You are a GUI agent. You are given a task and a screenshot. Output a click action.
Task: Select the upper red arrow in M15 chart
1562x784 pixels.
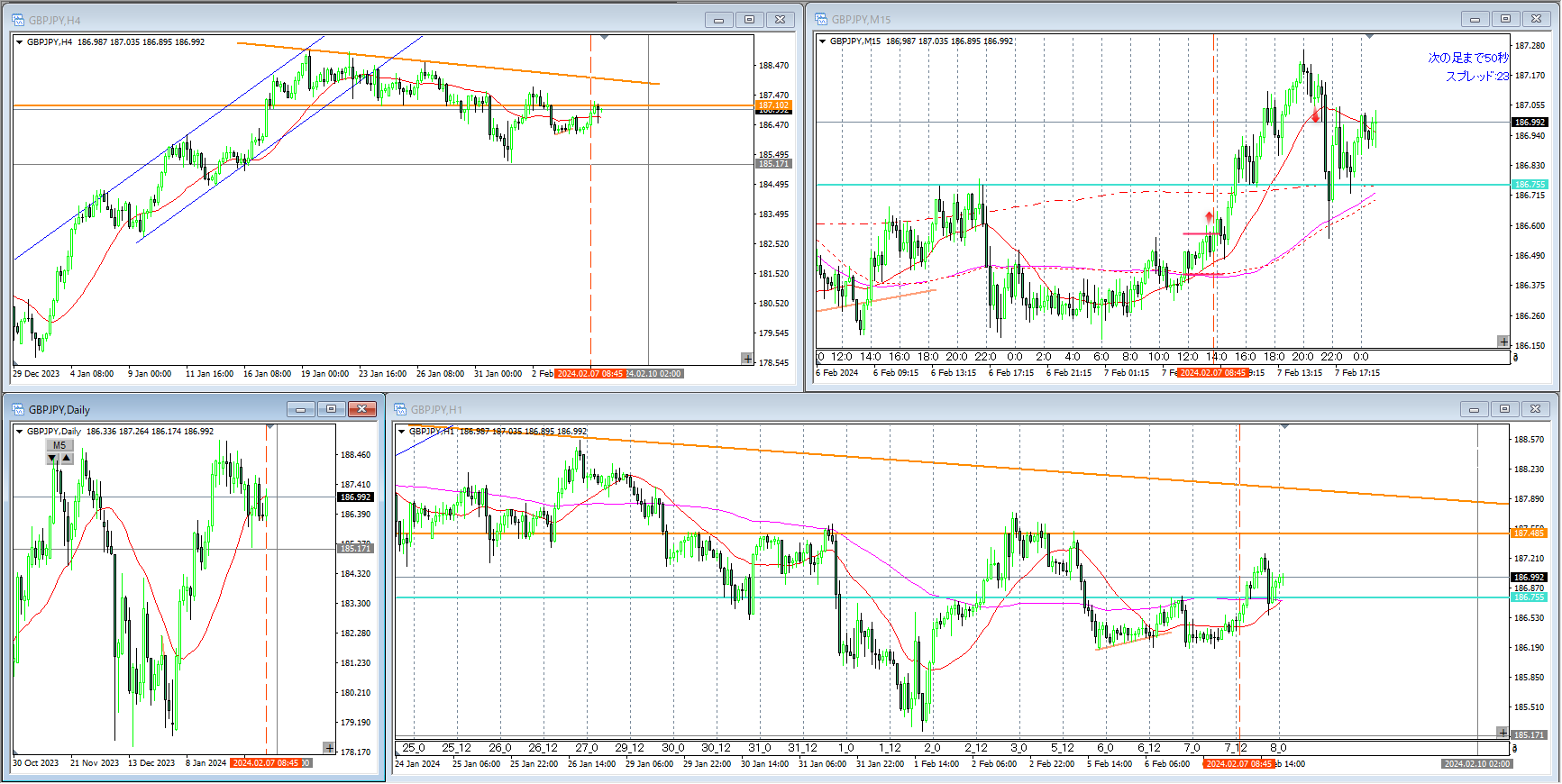(x=1316, y=115)
